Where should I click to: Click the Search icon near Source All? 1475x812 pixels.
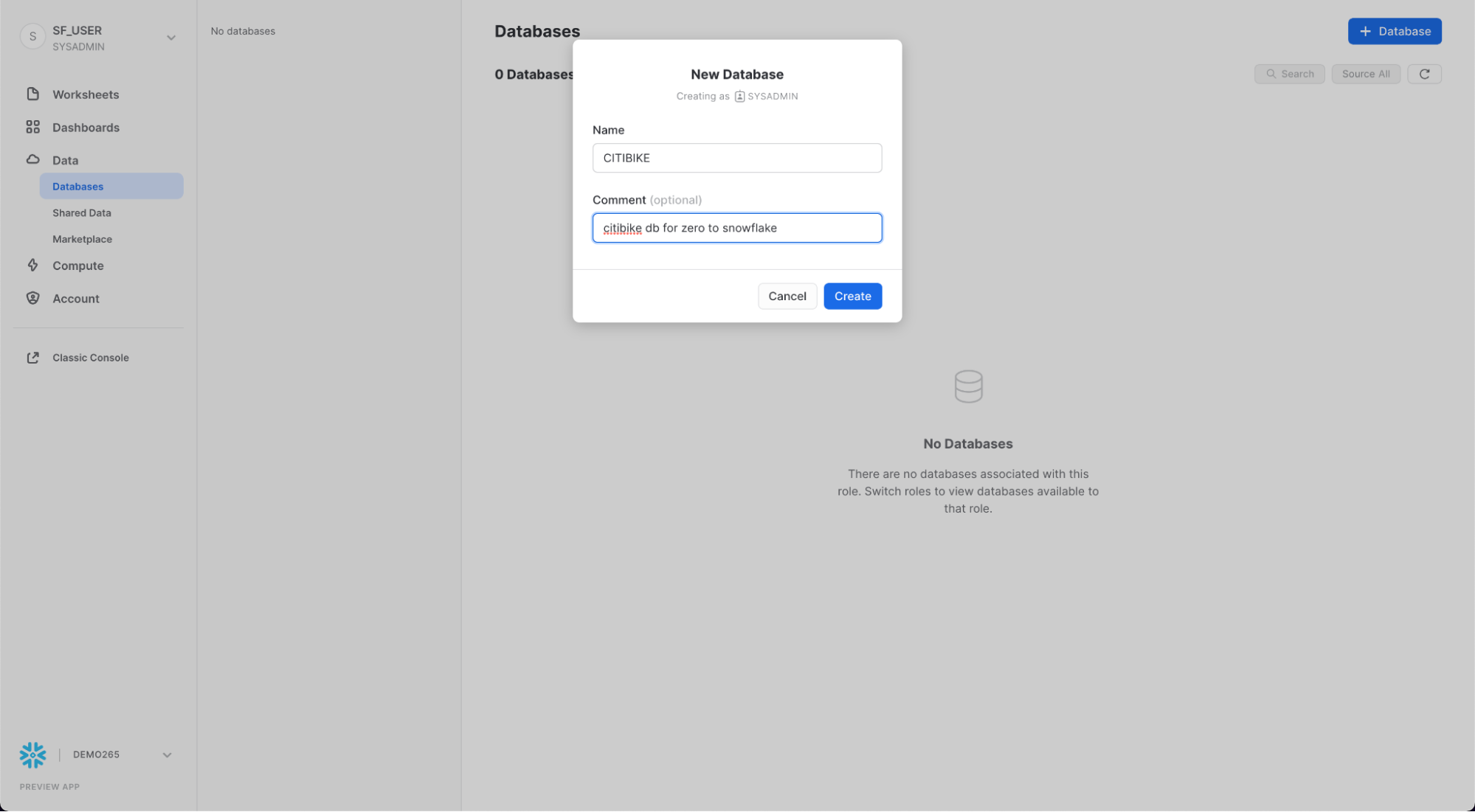[x=1270, y=73]
